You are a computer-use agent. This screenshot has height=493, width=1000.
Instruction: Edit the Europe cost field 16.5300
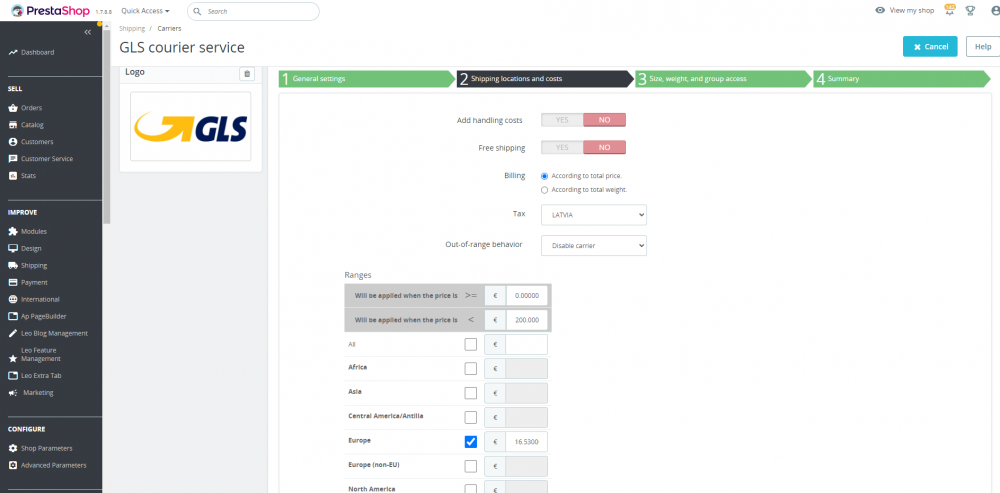point(527,442)
